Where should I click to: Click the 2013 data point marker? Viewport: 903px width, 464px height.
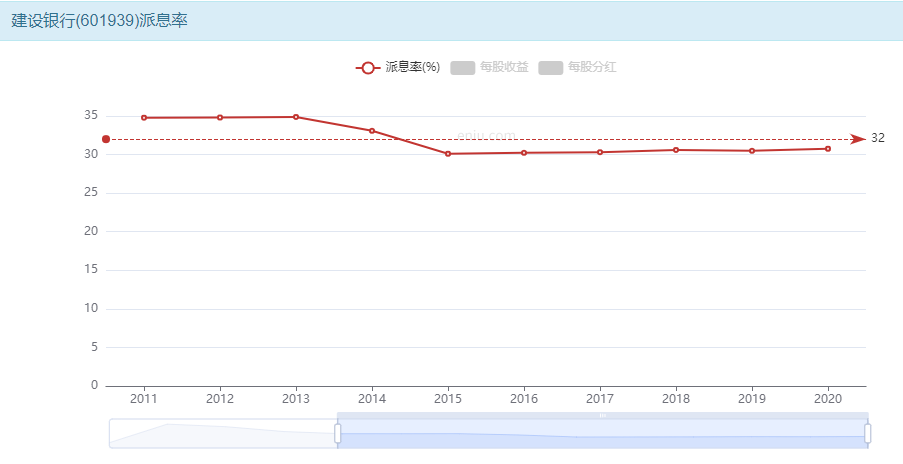(296, 117)
